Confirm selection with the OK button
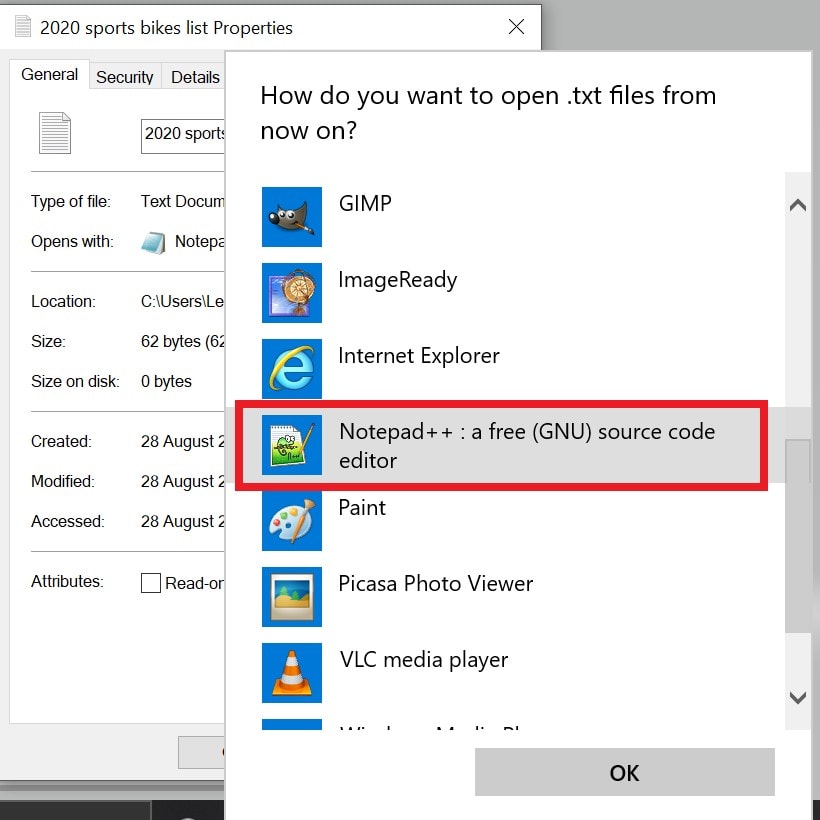Viewport: 820px width, 820px height. point(624,772)
